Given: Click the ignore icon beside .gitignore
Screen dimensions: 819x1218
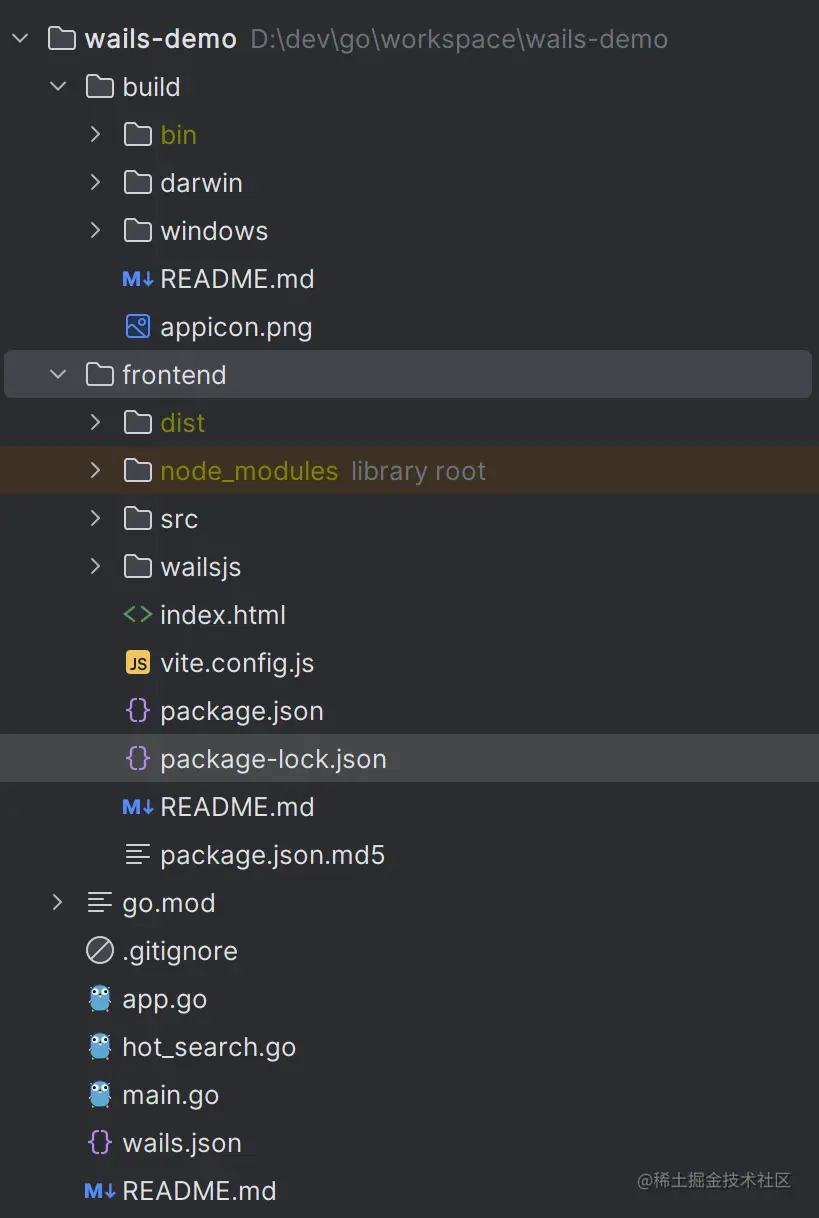Looking at the screenshot, I should (100, 951).
